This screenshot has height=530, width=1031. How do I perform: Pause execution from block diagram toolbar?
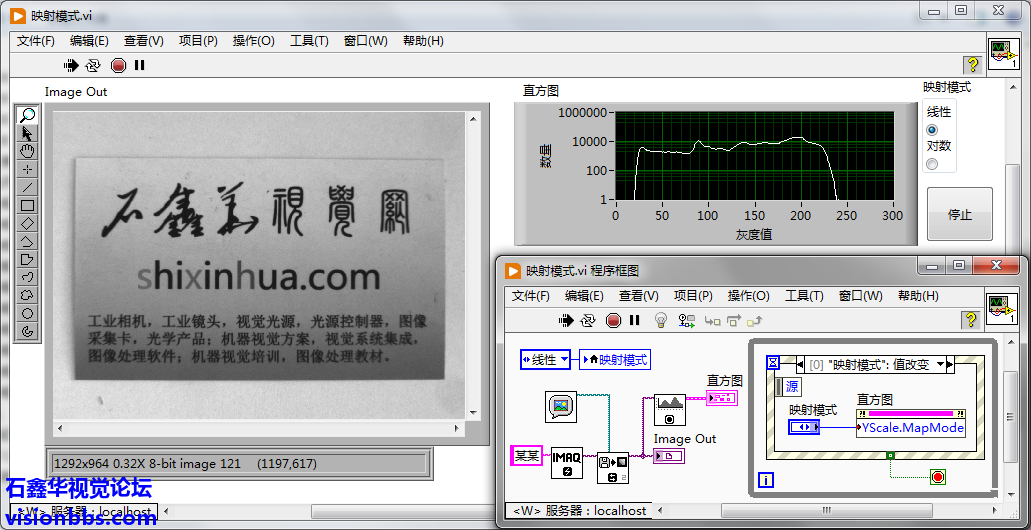point(635,320)
